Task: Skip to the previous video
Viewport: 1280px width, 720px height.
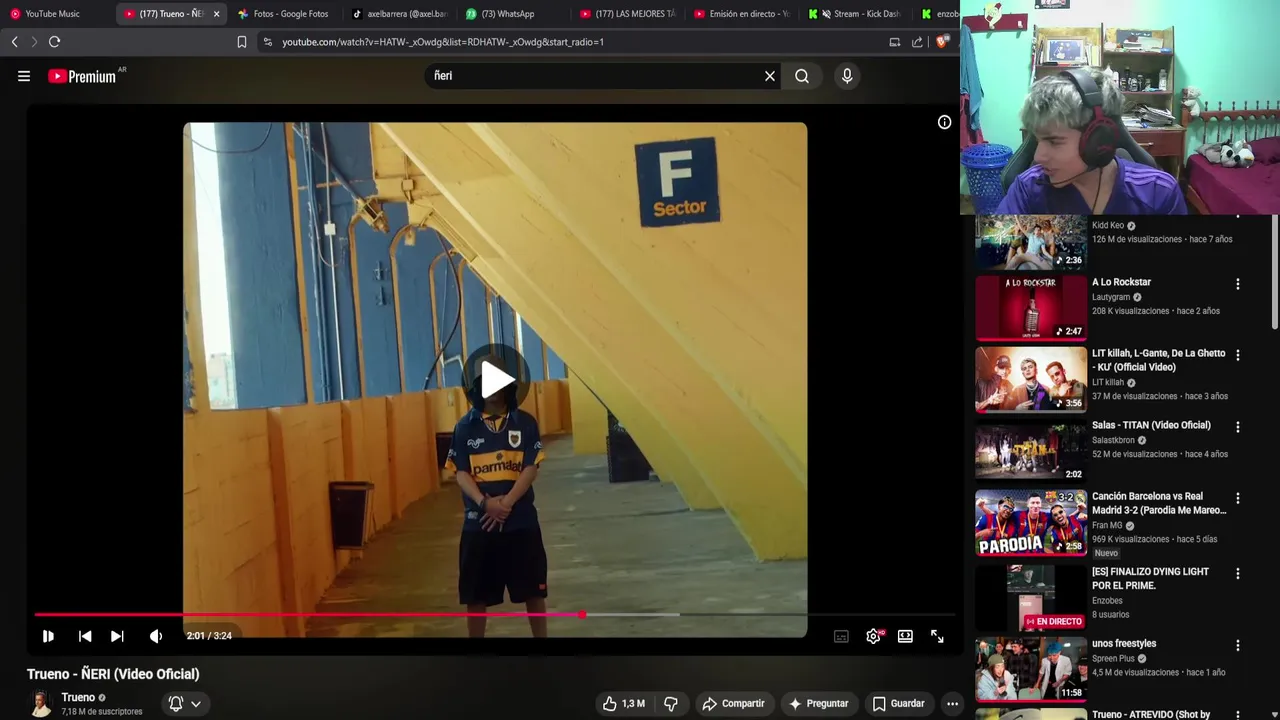Action: tap(85, 636)
